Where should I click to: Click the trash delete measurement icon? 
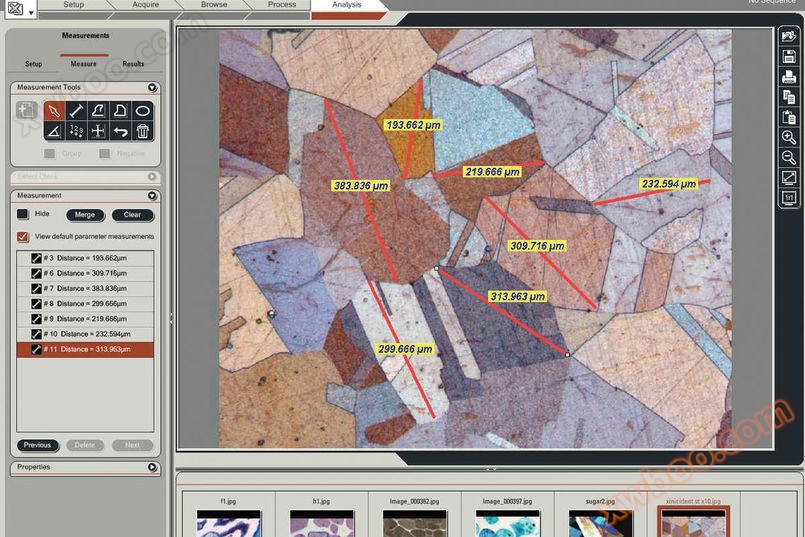click(x=143, y=131)
